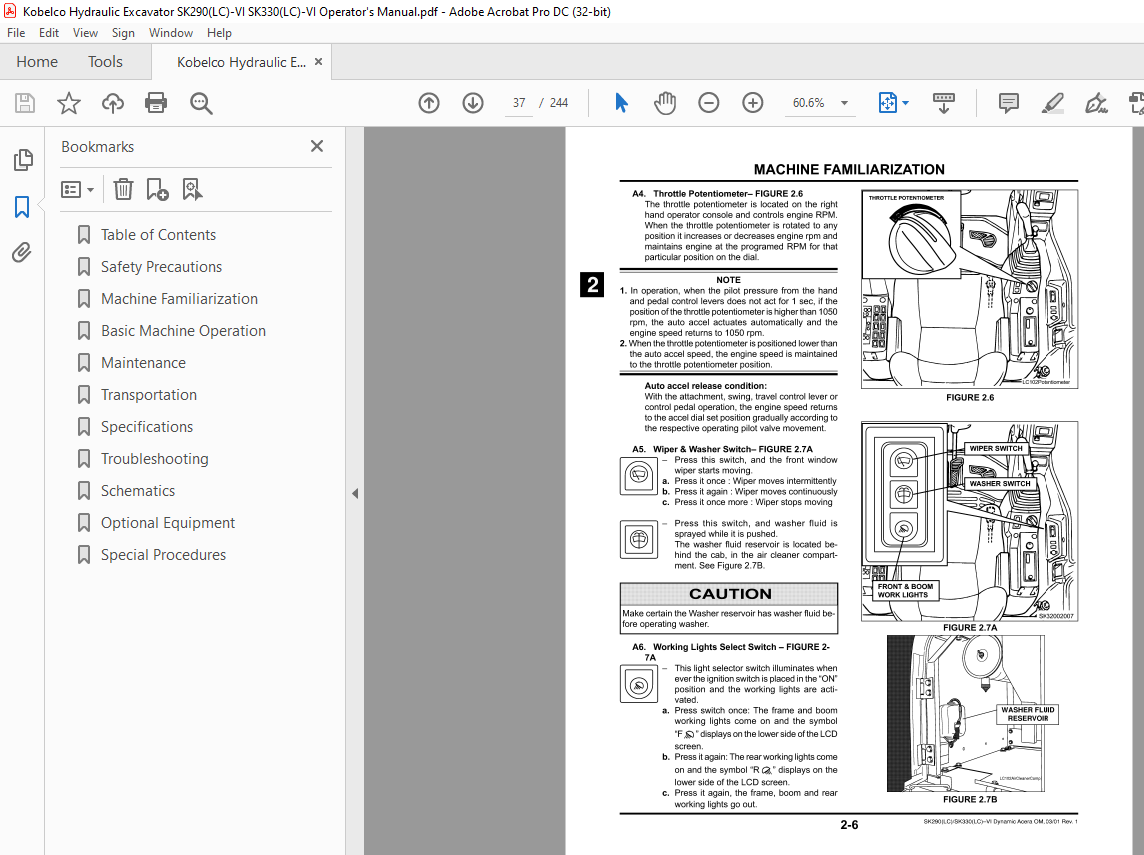Add a comment note icon
1144x855 pixels.
(x=1008, y=103)
